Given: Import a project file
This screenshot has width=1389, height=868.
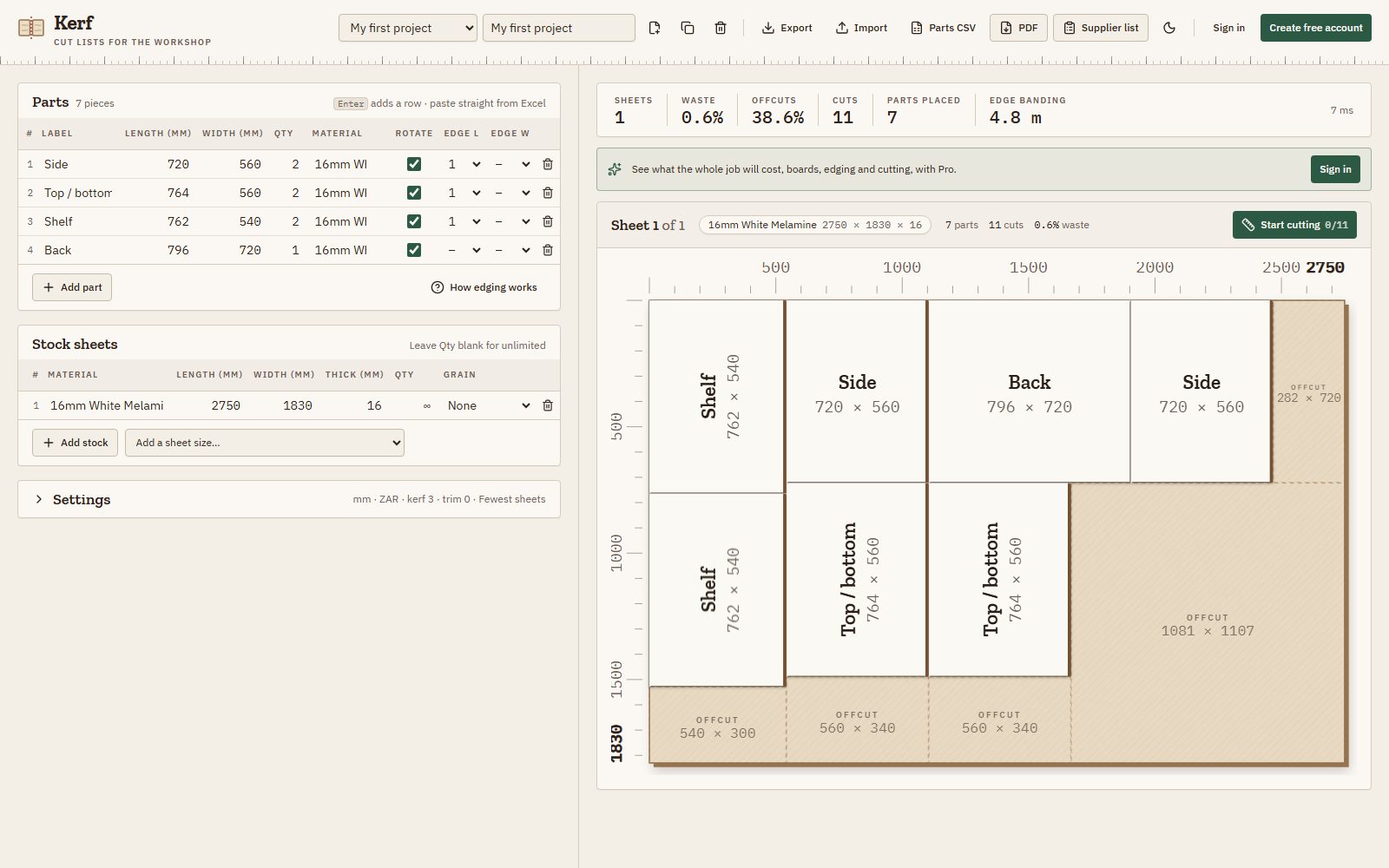Looking at the screenshot, I should 862,28.
